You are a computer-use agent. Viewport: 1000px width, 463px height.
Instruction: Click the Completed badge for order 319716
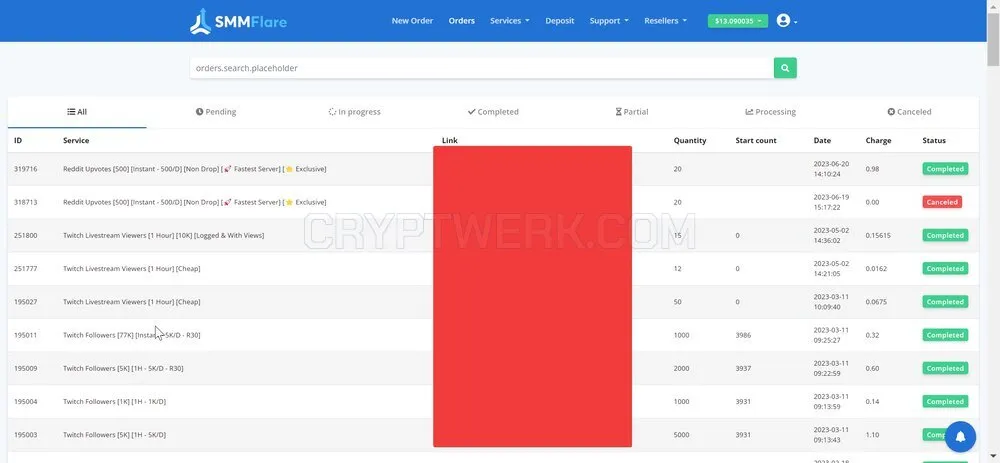[x=945, y=169]
